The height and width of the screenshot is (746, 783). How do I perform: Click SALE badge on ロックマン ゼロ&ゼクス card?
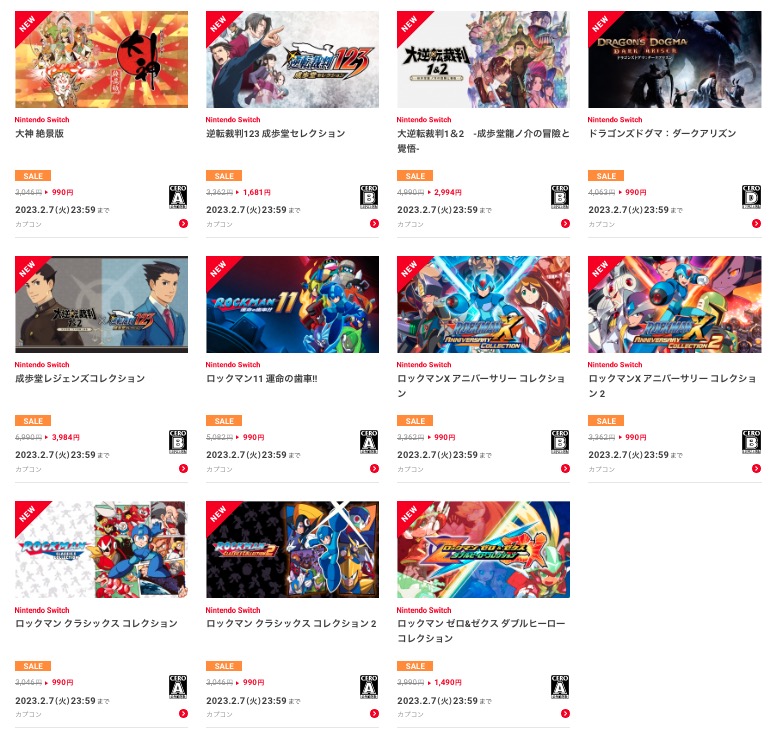[415, 666]
